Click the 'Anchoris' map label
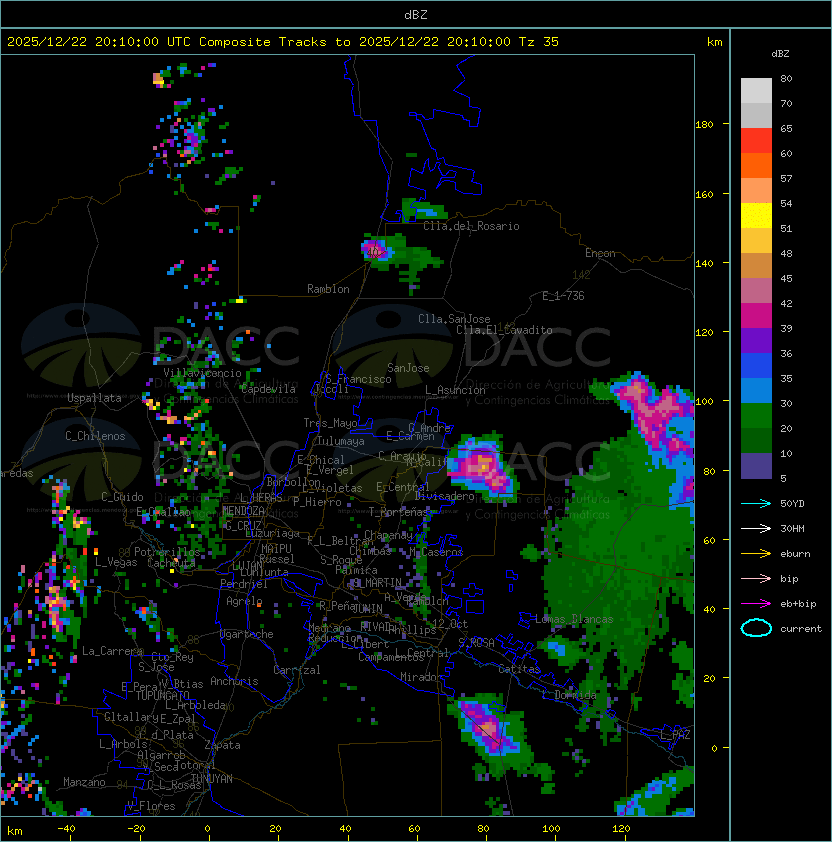Screen dimensions: 832x842 pyautogui.click(x=234, y=681)
